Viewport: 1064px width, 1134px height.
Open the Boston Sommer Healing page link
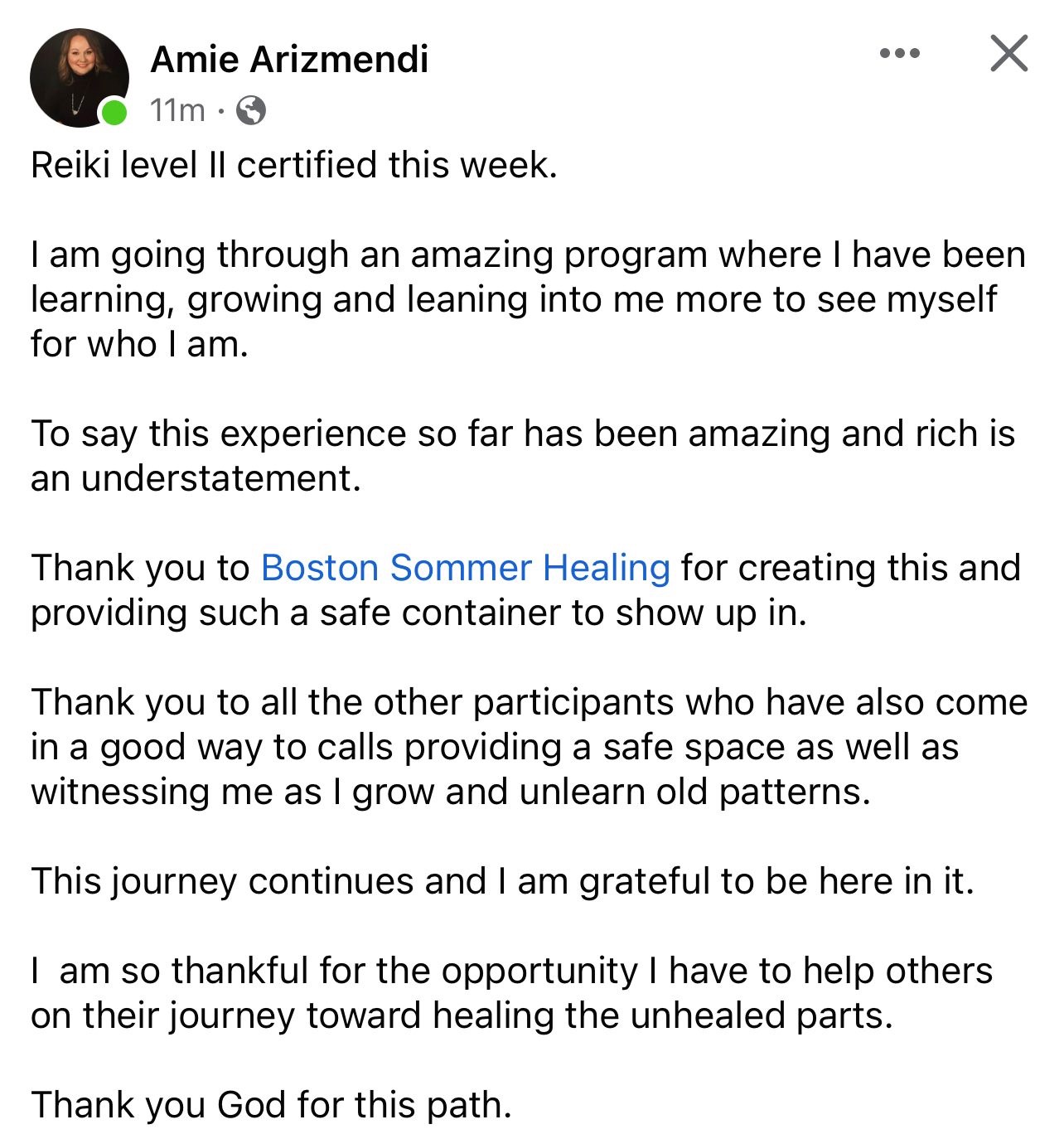465,569
